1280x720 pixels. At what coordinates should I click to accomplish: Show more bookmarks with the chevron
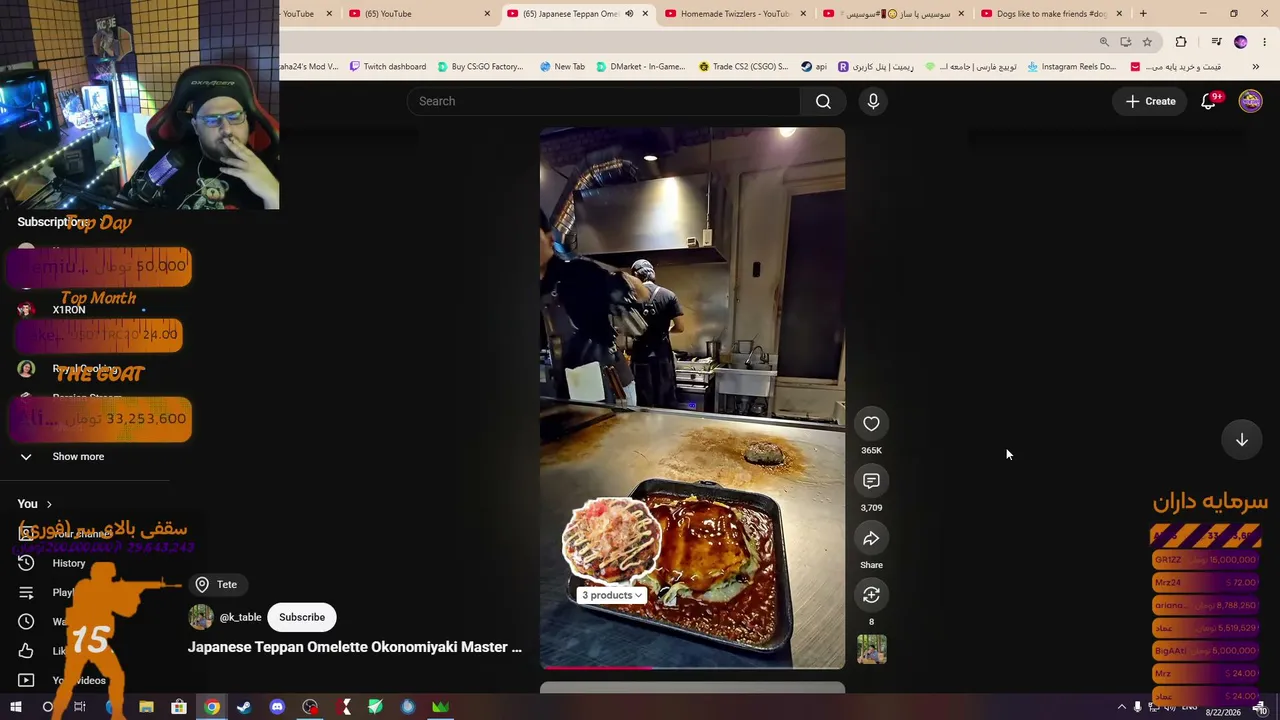click(x=1256, y=67)
